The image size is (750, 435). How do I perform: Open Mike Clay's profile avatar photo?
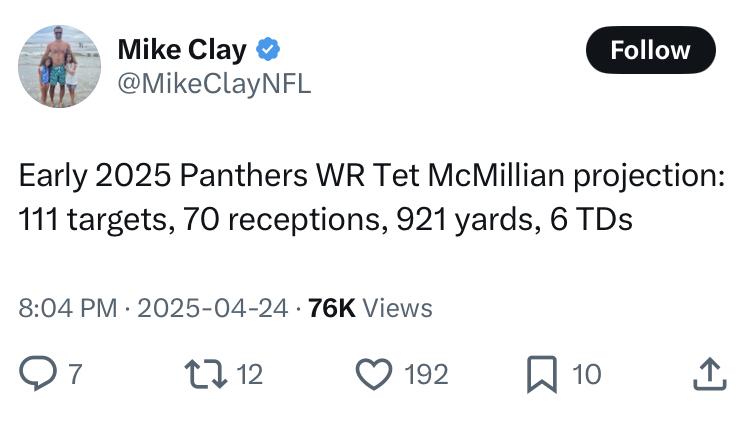click(x=59, y=66)
